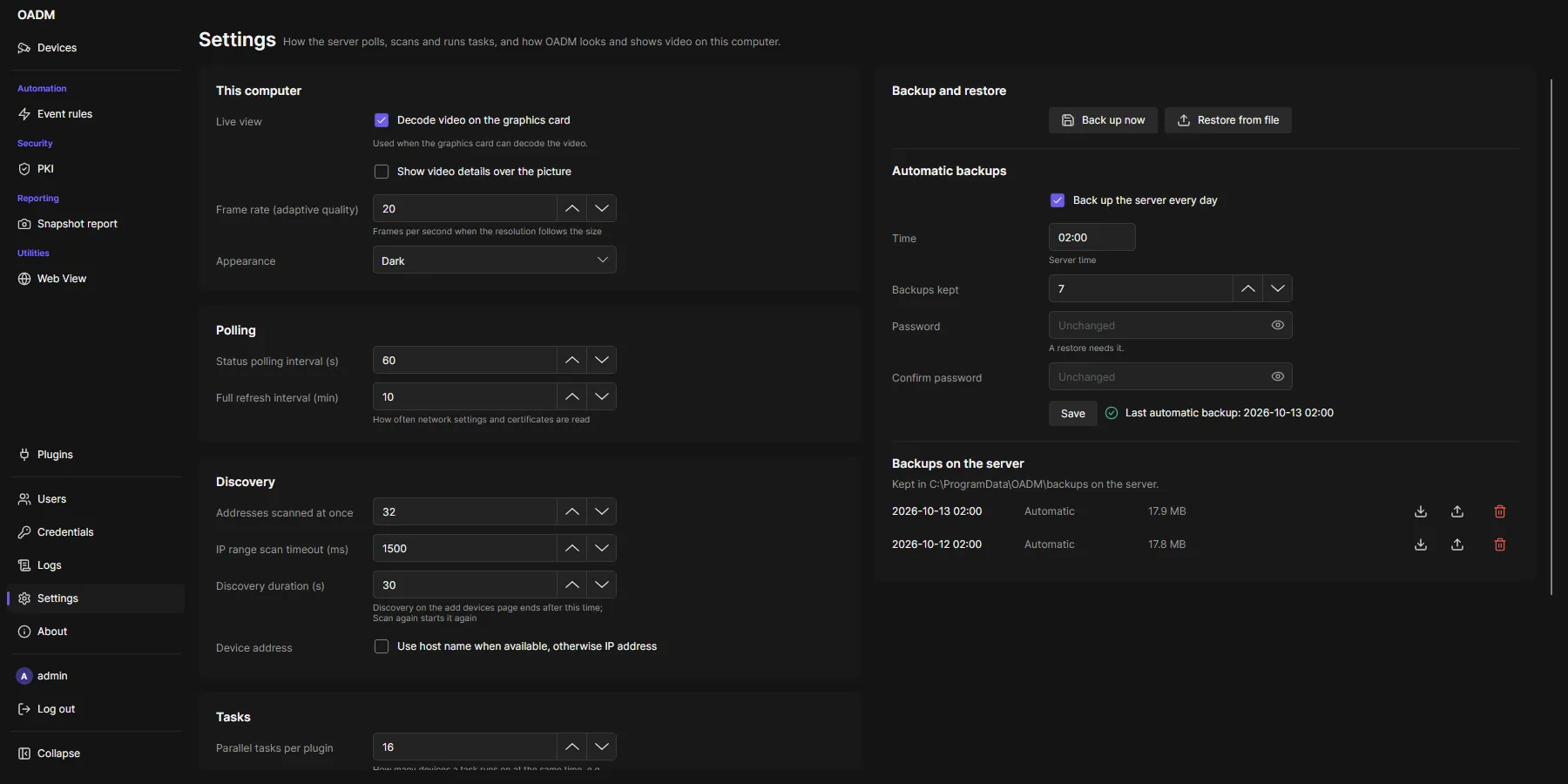Click Restore from file
The image size is (1568, 784).
(1228, 120)
